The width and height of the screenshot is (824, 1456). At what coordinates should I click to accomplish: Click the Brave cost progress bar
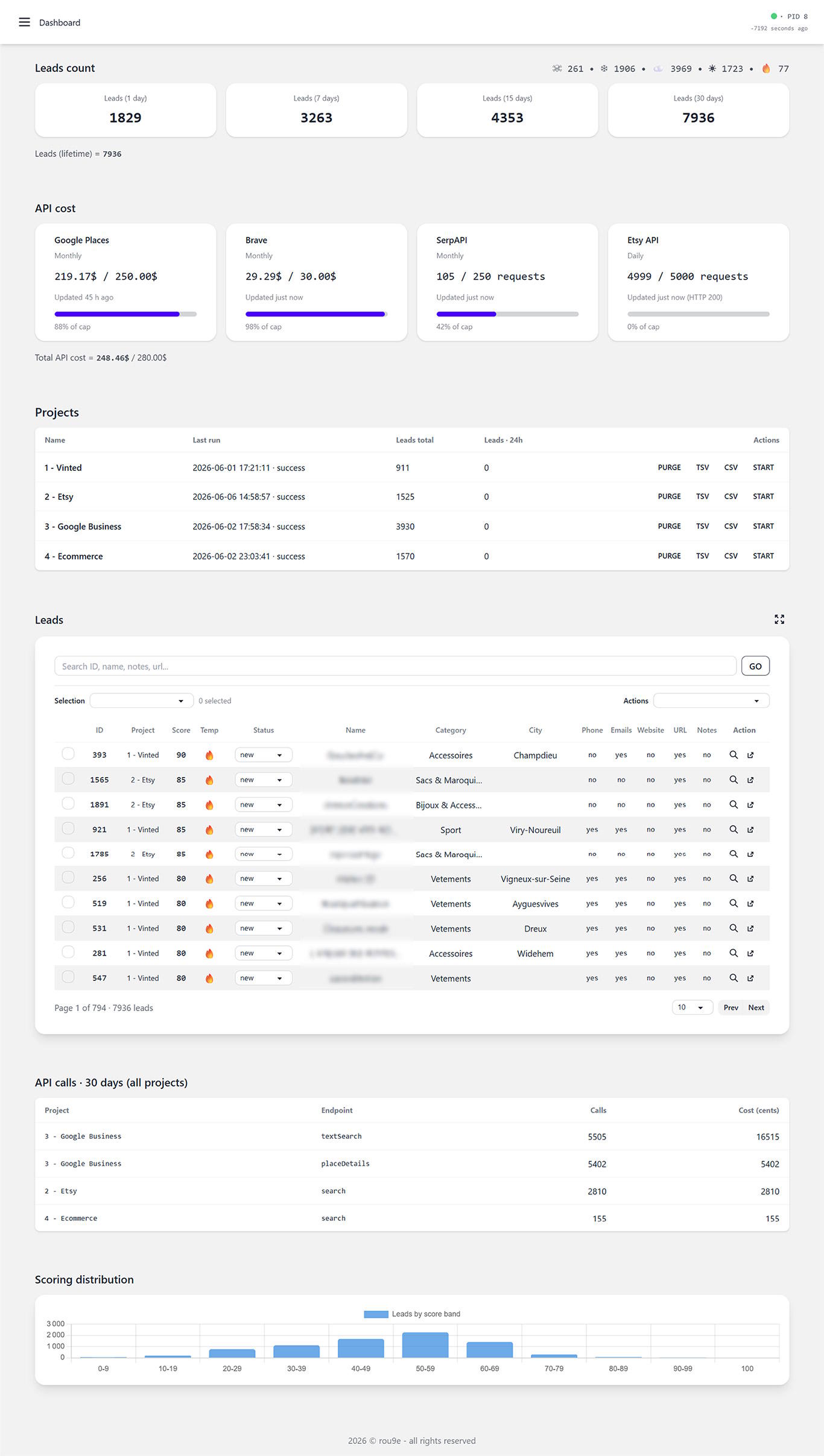[x=316, y=314]
